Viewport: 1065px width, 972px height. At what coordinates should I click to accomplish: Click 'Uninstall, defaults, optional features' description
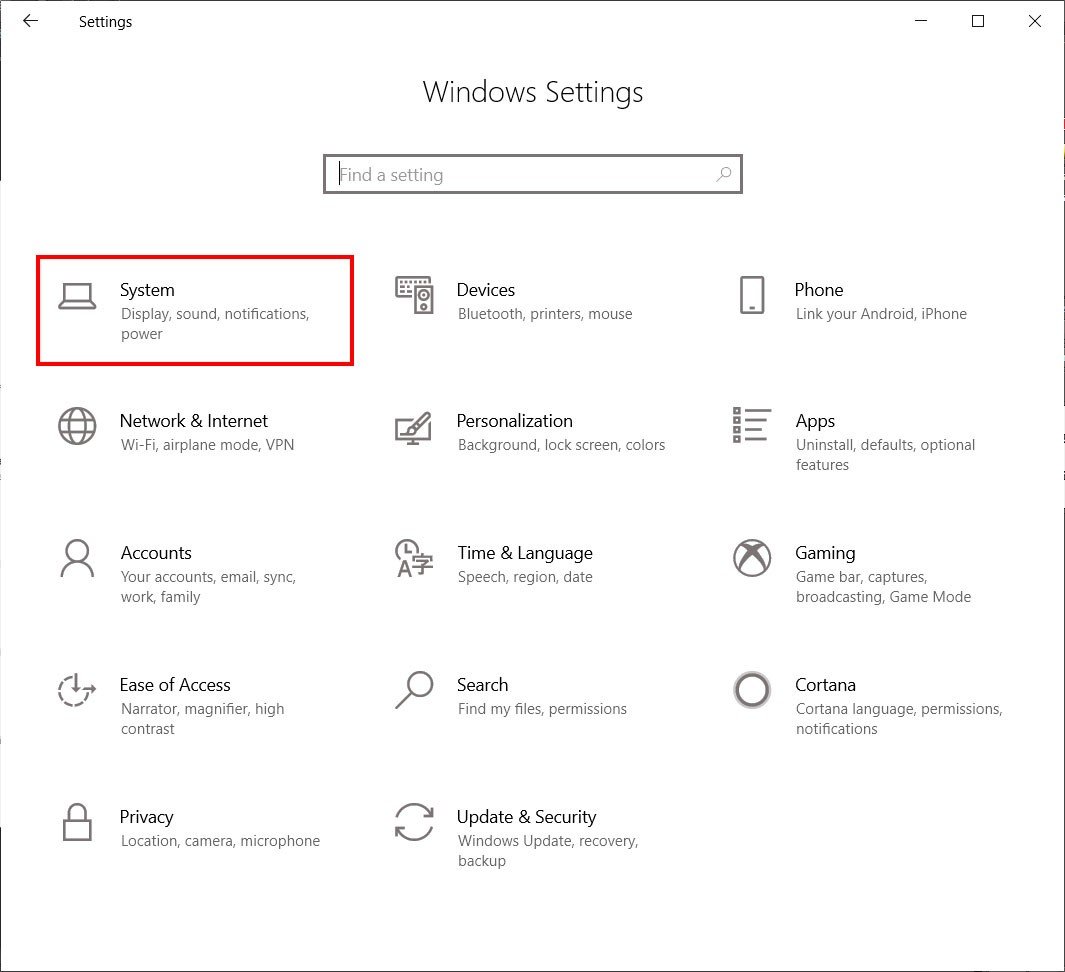click(x=885, y=454)
